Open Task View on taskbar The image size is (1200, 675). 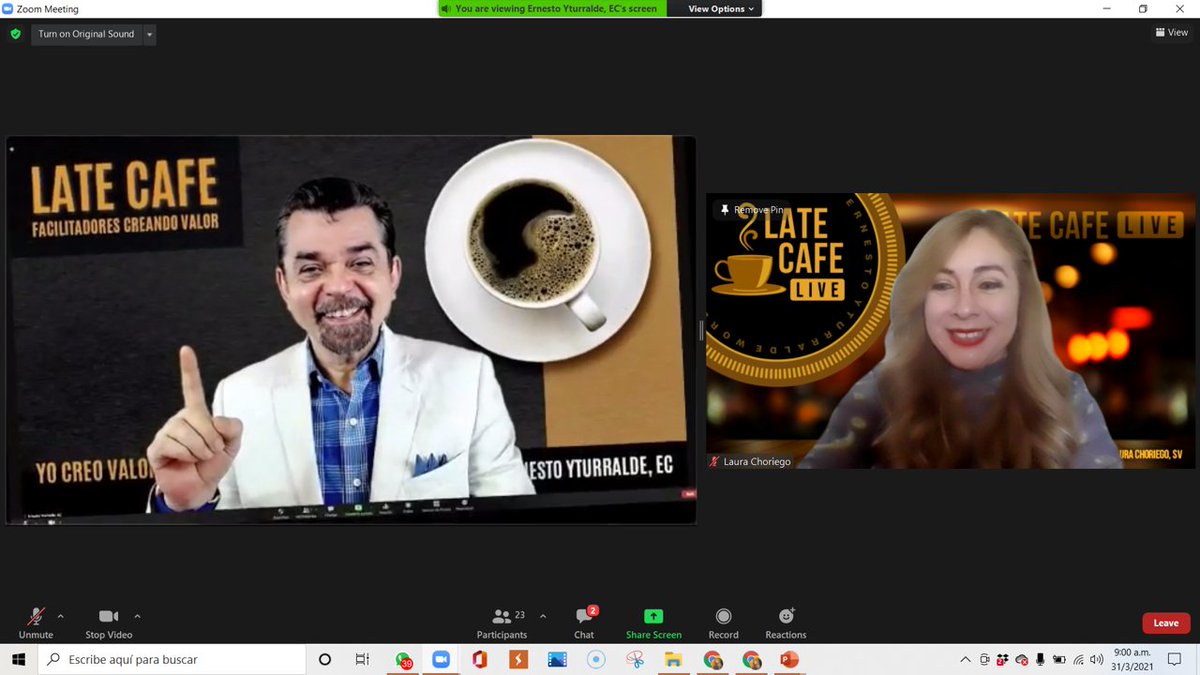coord(362,660)
